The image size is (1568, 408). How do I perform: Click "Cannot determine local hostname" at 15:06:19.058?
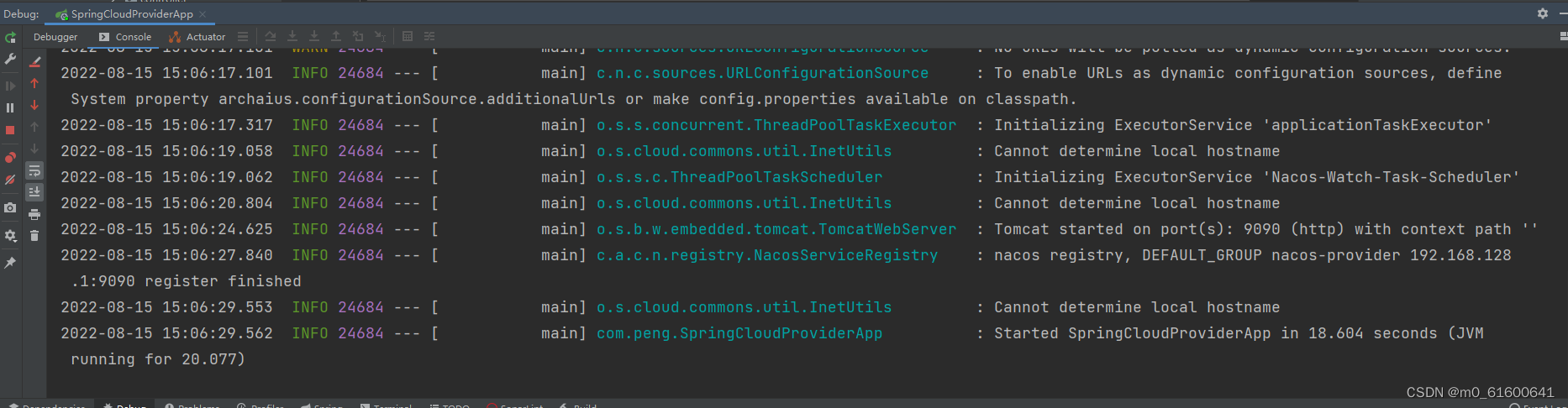[1137, 151]
